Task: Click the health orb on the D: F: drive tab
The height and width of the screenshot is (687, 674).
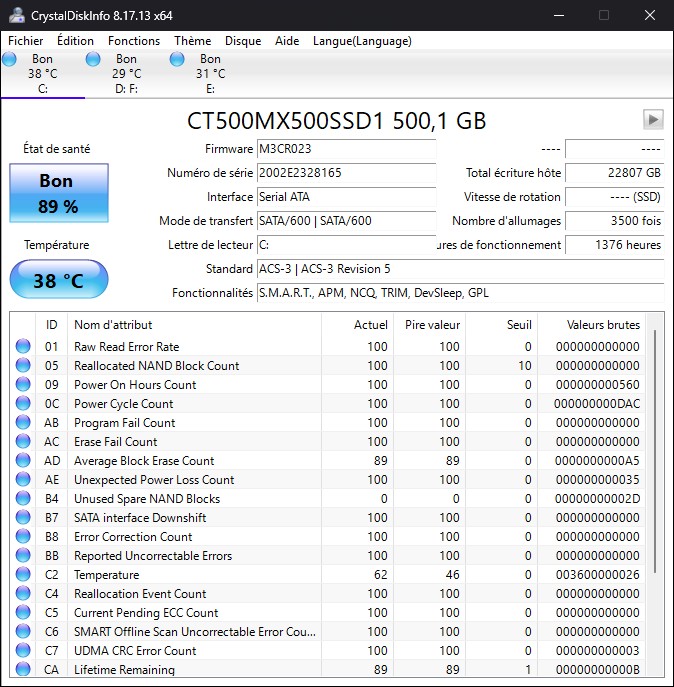Action: [x=93, y=59]
